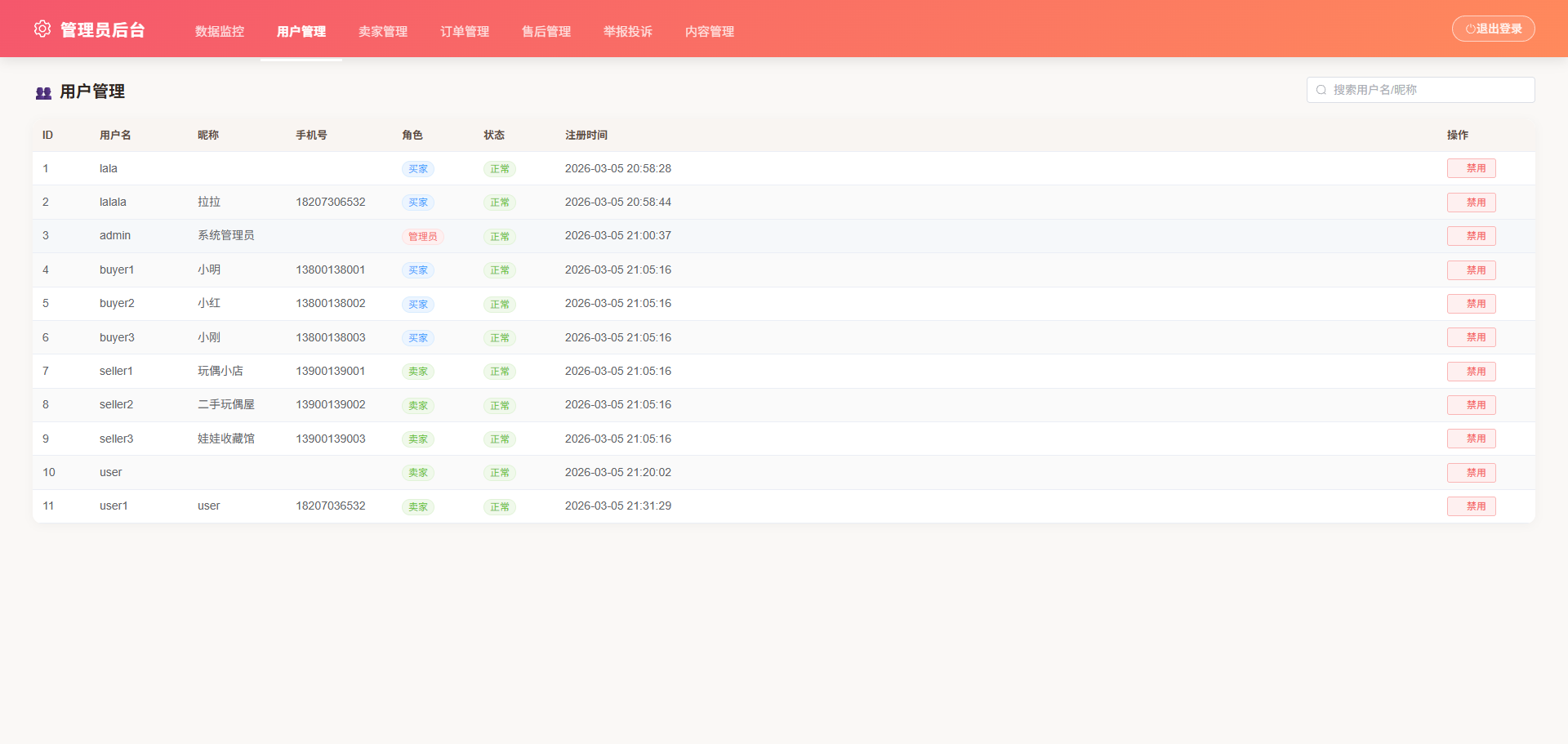Disable buyer1 using its 禁用 button
The height and width of the screenshot is (744, 1568).
coord(1472,270)
